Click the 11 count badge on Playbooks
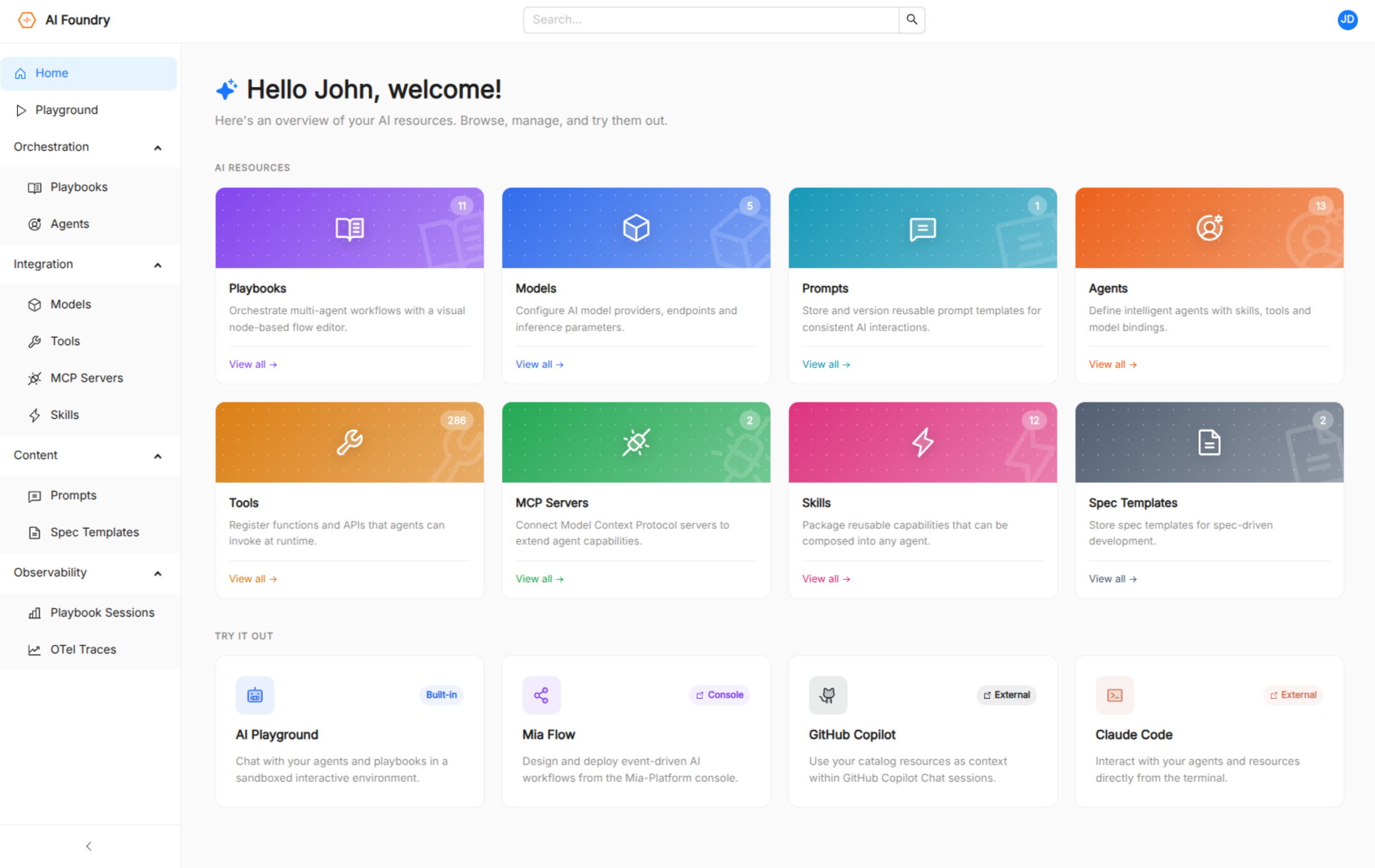 tap(461, 206)
